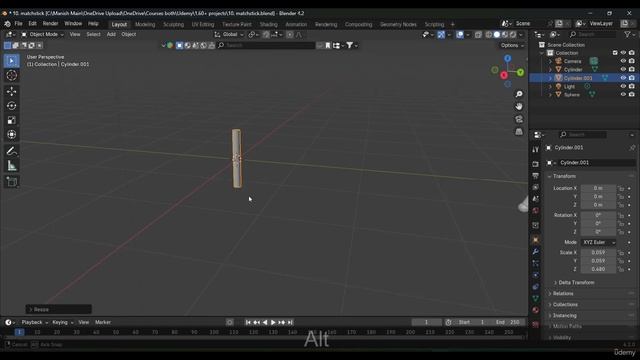Open the Render menu
Image resolution: width=640 pixels, height=360 pixels.
pos(51,24)
